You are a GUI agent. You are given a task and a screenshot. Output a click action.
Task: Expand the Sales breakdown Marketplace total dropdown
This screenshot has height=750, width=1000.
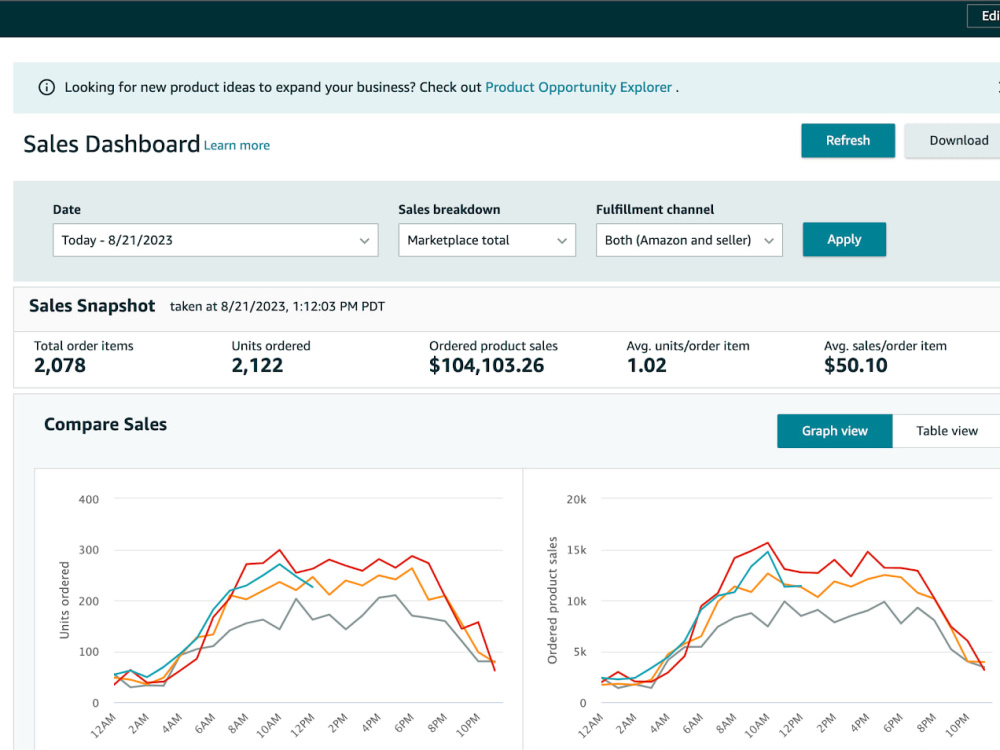point(487,240)
